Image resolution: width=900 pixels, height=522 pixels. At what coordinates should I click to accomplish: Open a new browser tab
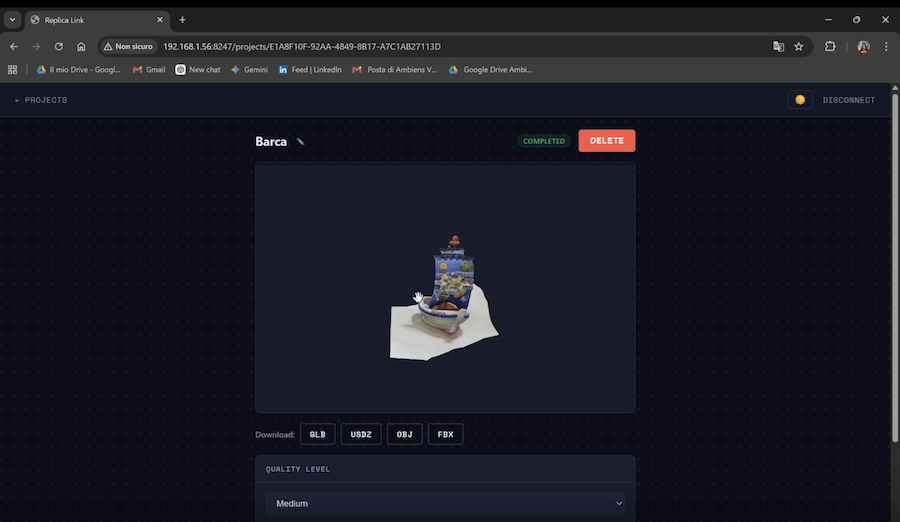(182, 20)
